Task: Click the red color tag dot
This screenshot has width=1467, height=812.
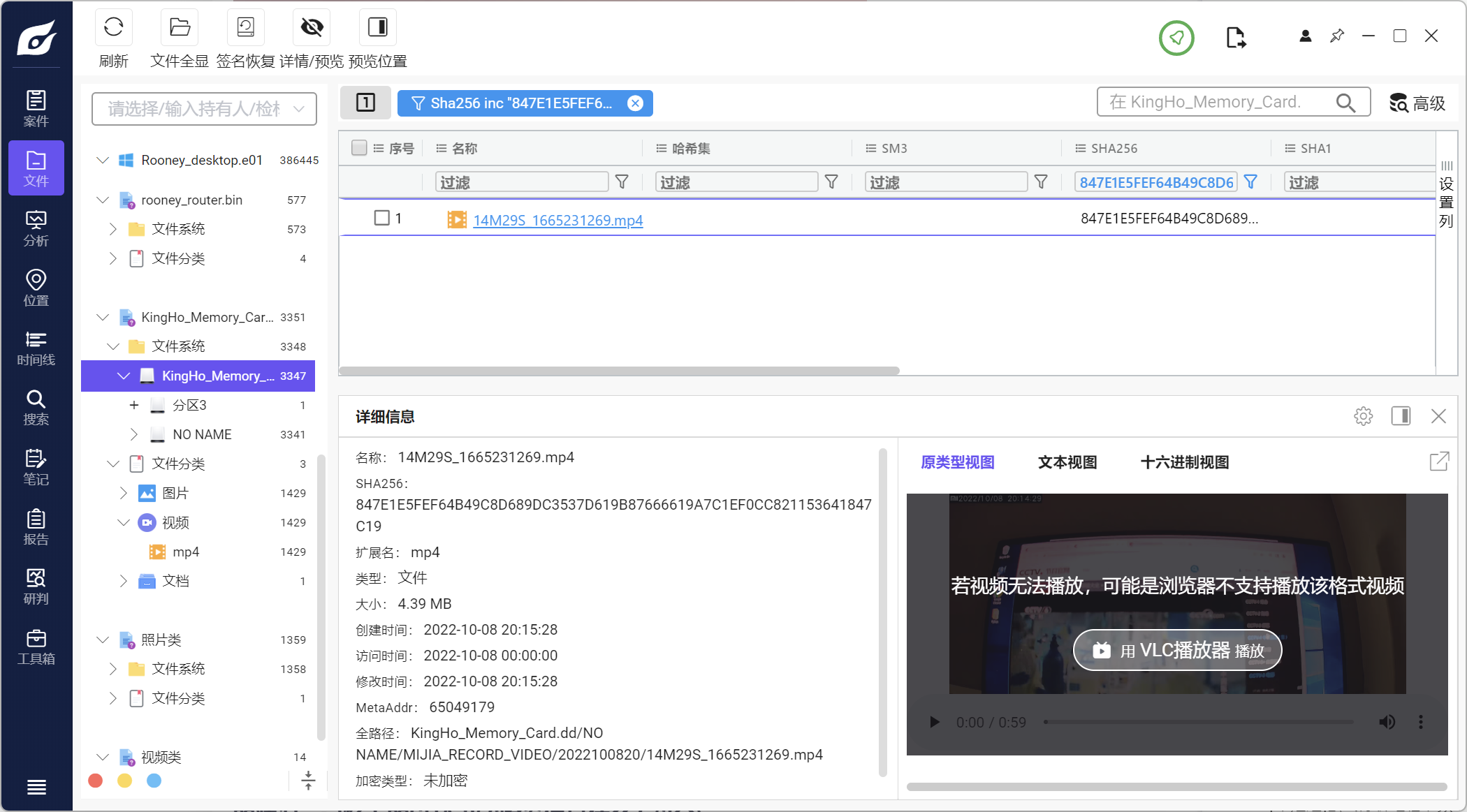Action: click(96, 781)
